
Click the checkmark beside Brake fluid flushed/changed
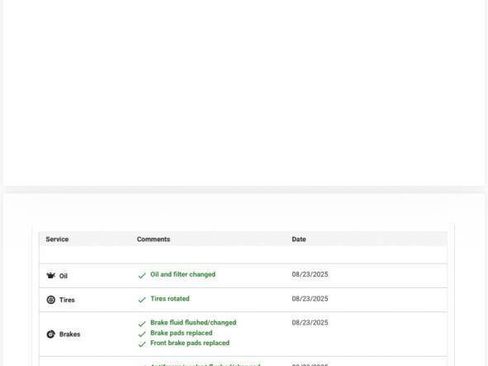[x=142, y=324]
